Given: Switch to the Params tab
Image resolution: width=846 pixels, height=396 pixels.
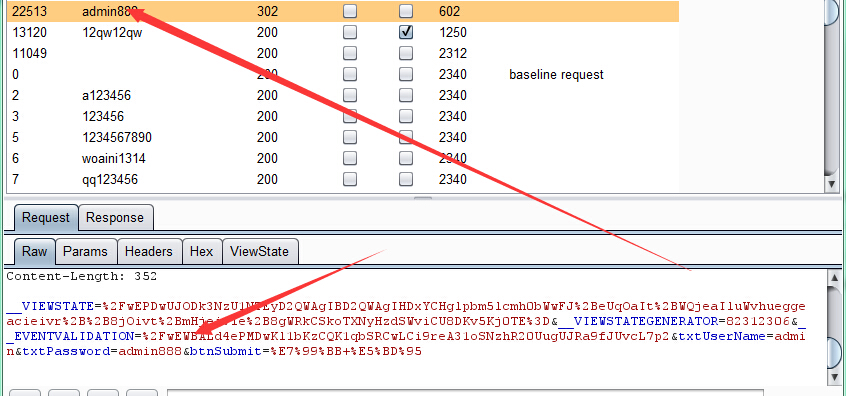Looking at the screenshot, I should click(x=85, y=251).
